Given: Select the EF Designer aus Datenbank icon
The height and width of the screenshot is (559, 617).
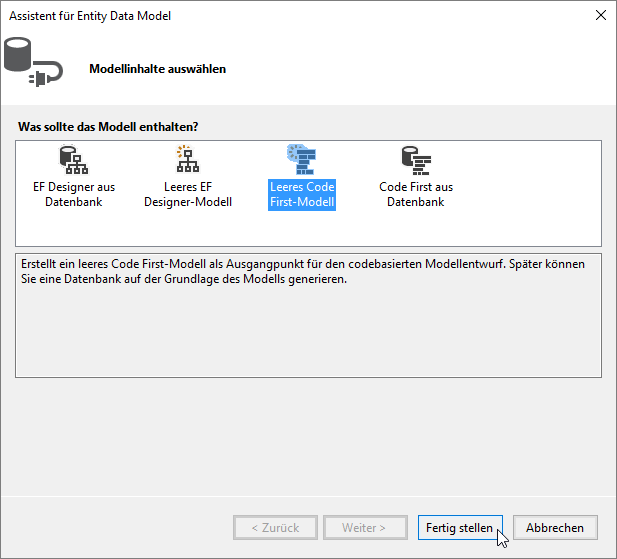Looking at the screenshot, I should pos(73,160).
